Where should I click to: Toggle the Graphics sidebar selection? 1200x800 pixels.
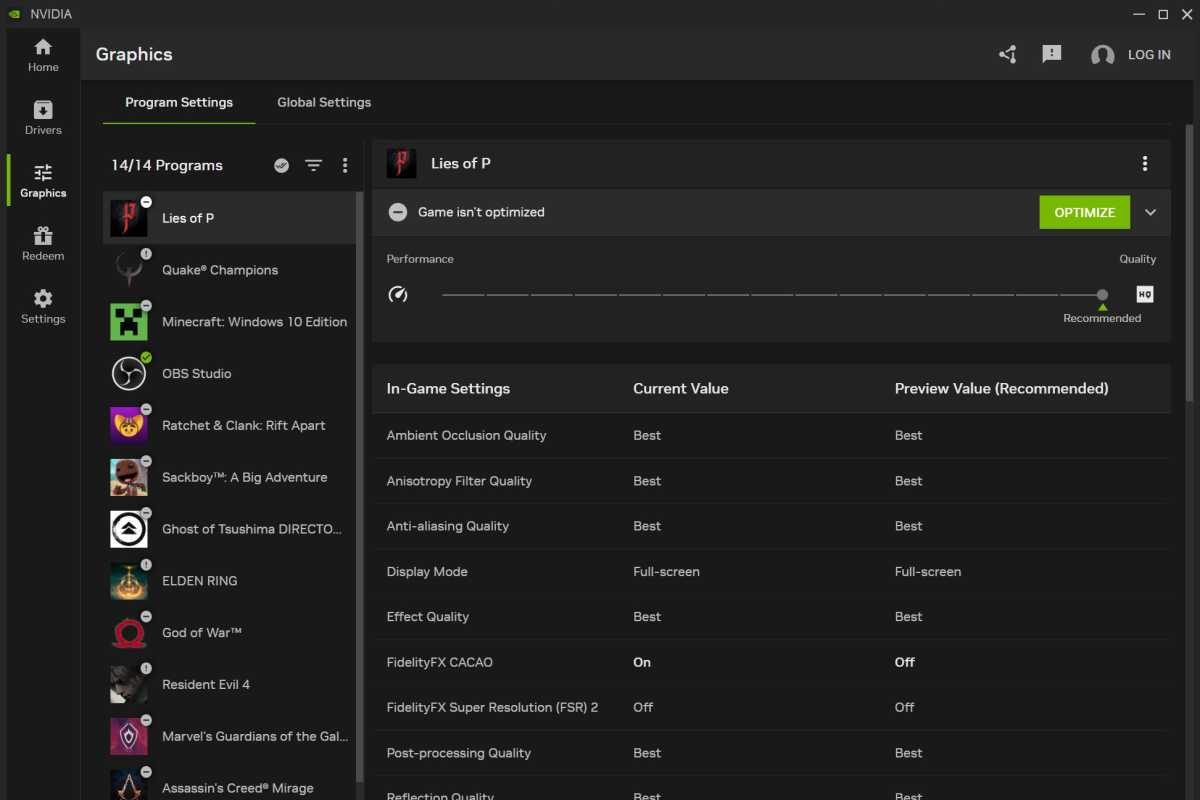pos(42,180)
